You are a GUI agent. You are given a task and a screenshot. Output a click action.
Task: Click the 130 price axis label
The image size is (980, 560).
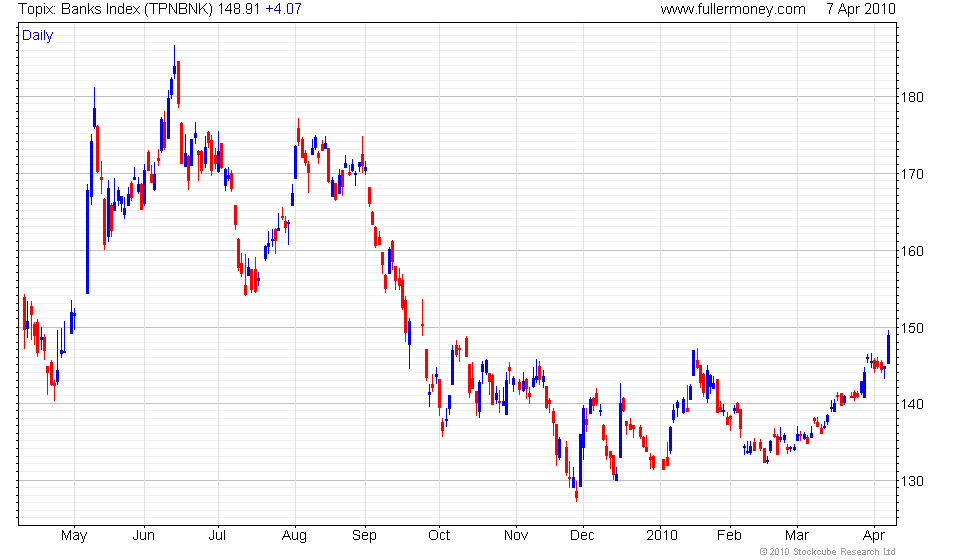click(911, 481)
